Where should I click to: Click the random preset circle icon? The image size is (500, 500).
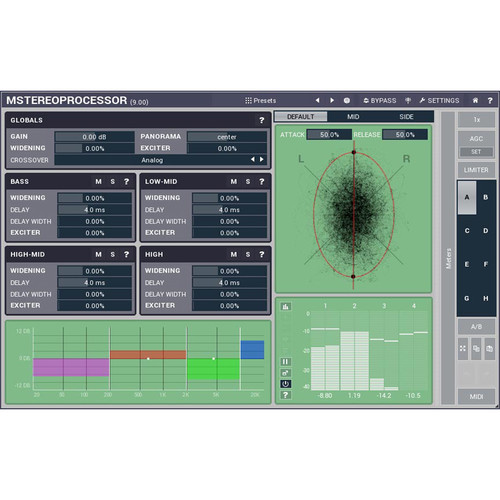click(x=347, y=100)
